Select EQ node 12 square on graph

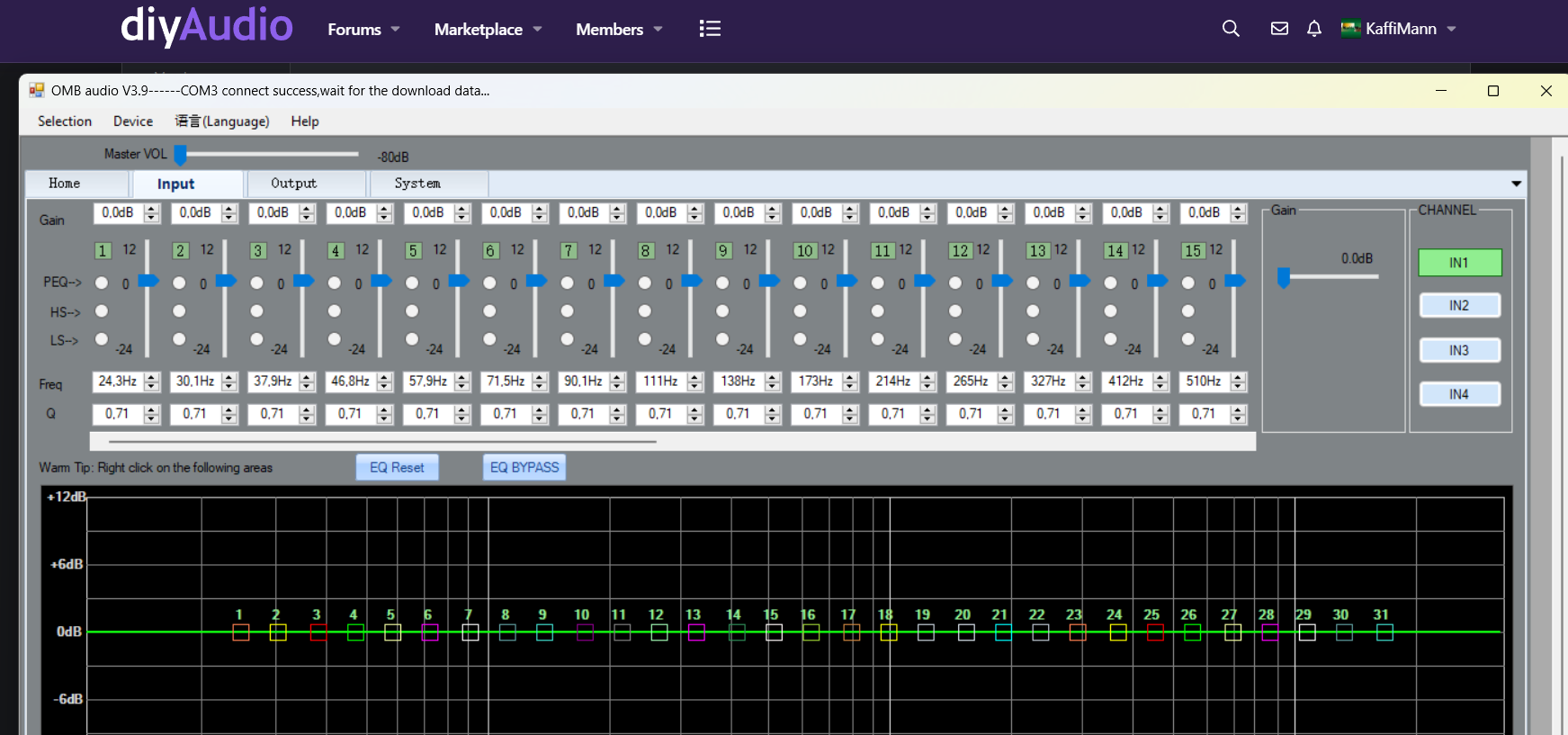659,632
